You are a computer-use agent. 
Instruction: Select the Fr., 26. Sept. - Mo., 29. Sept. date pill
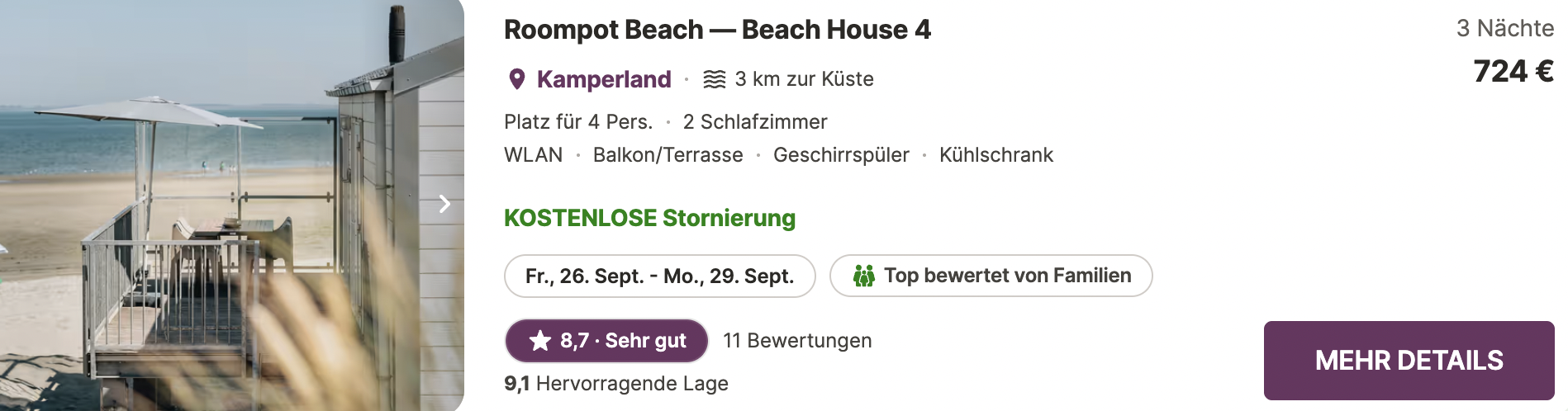tap(659, 276)
